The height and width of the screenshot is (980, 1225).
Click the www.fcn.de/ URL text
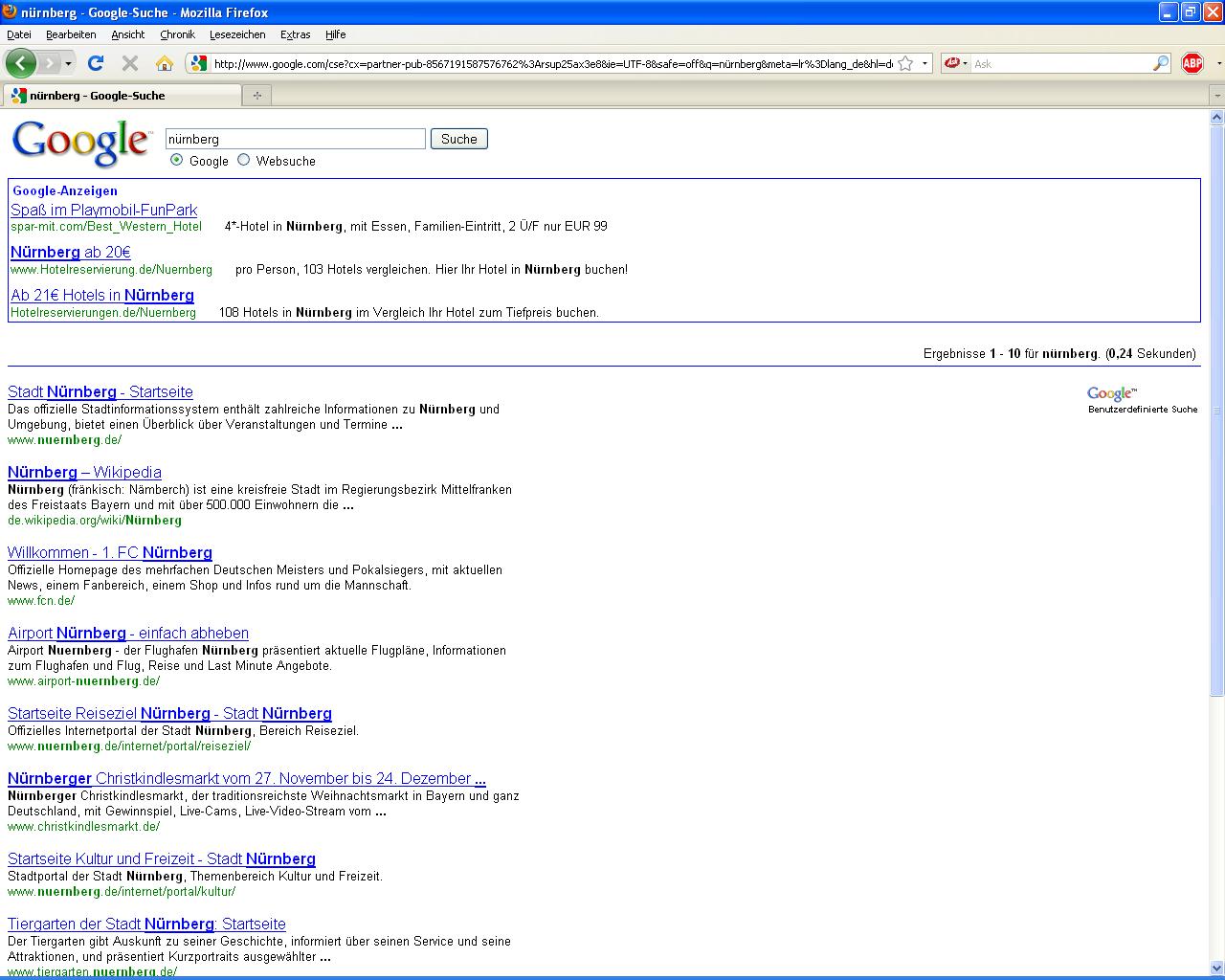pyautogui.click(x=41, y=601)
